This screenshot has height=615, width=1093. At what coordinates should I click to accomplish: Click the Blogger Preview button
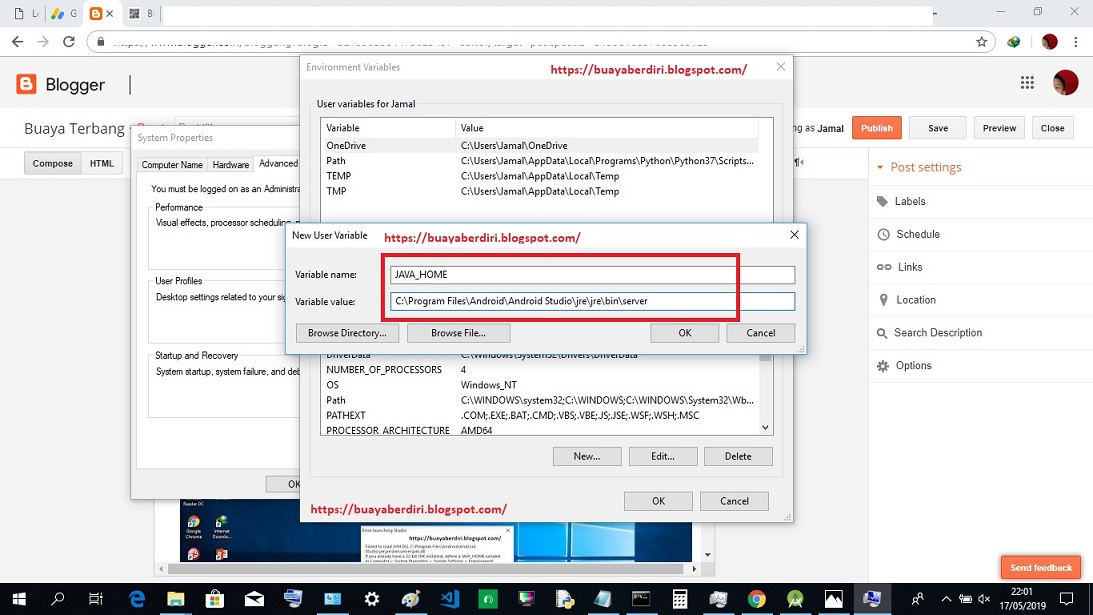point(999,128)
